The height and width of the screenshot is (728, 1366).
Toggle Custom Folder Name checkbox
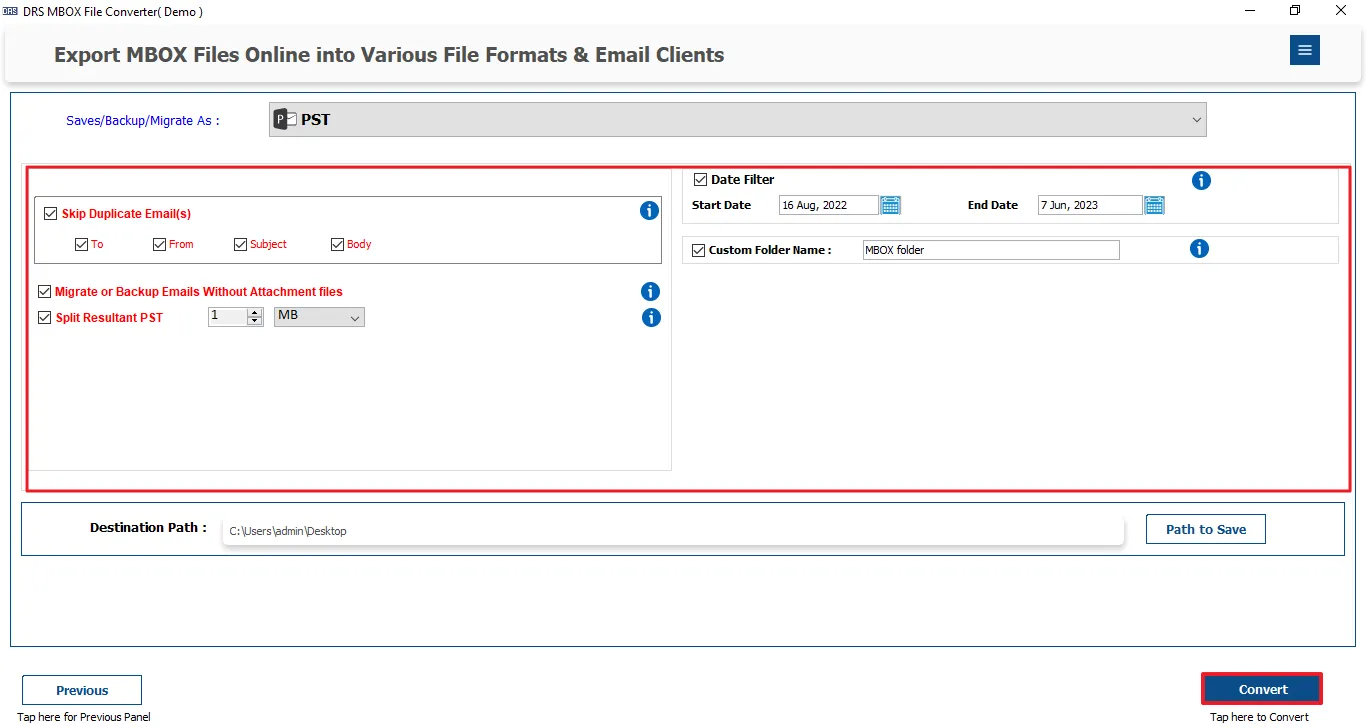698,250
